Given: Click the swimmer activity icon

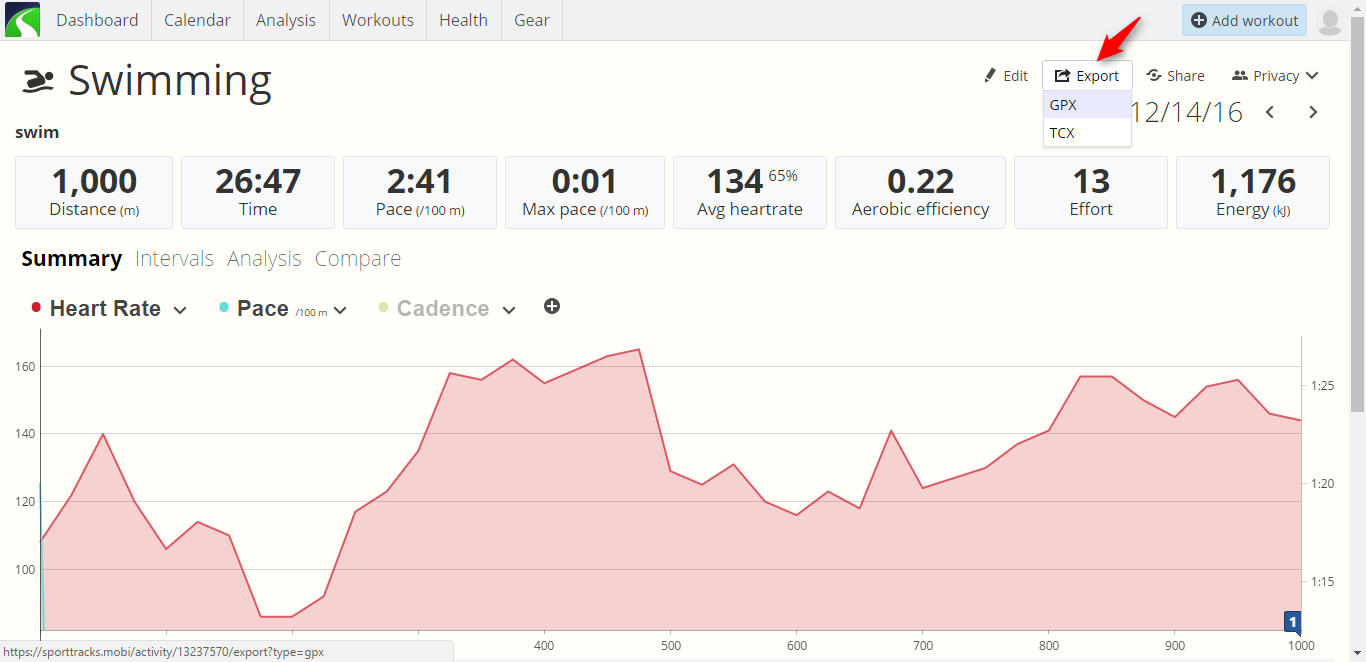Looking at the screenshot, I should pyautogui.click(x=38, y=82).
